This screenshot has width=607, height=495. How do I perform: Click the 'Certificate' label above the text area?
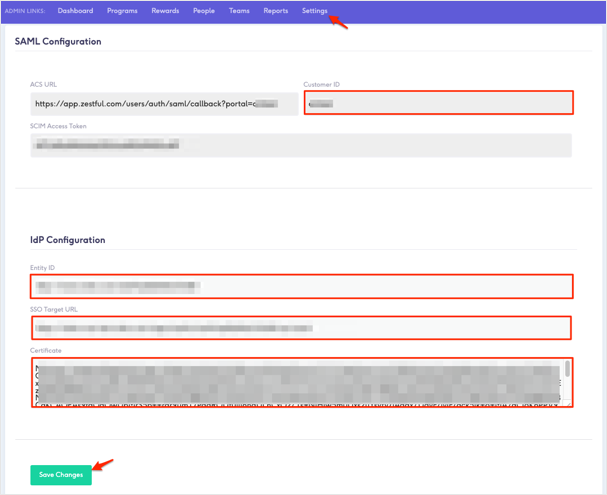coord(45,350)
